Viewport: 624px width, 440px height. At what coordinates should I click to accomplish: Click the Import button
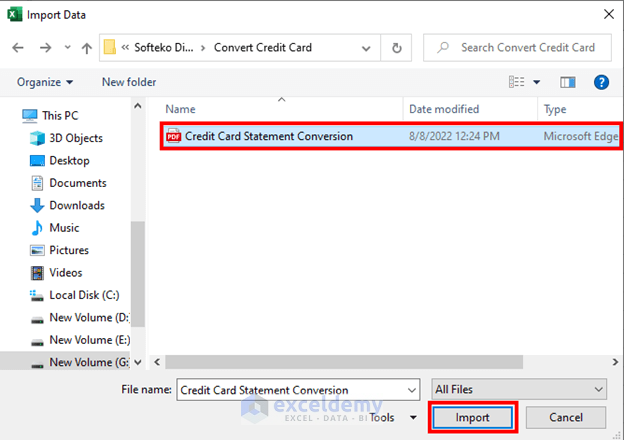pos(472,417)
